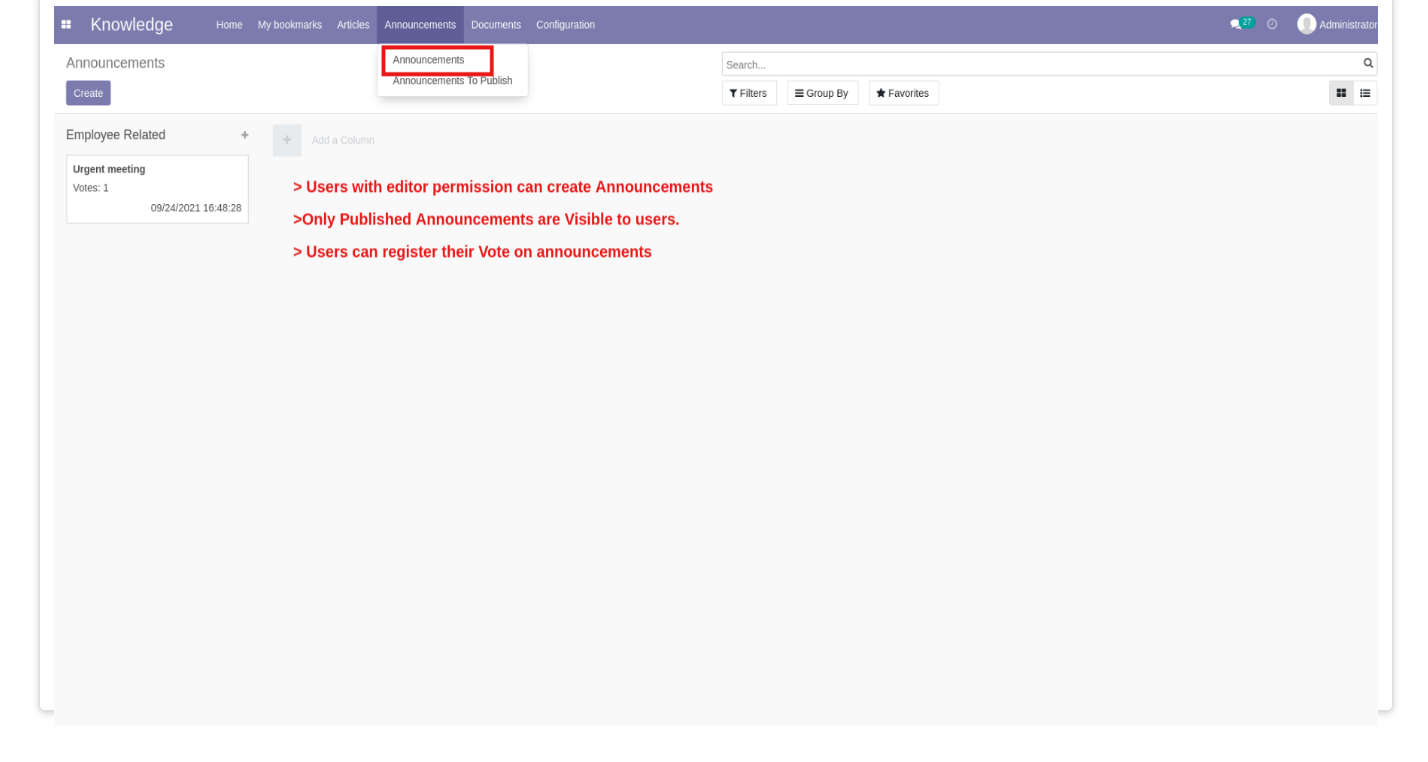
Task: Click plus icon beside Employee Related column
Action: [x=245, y=135]
